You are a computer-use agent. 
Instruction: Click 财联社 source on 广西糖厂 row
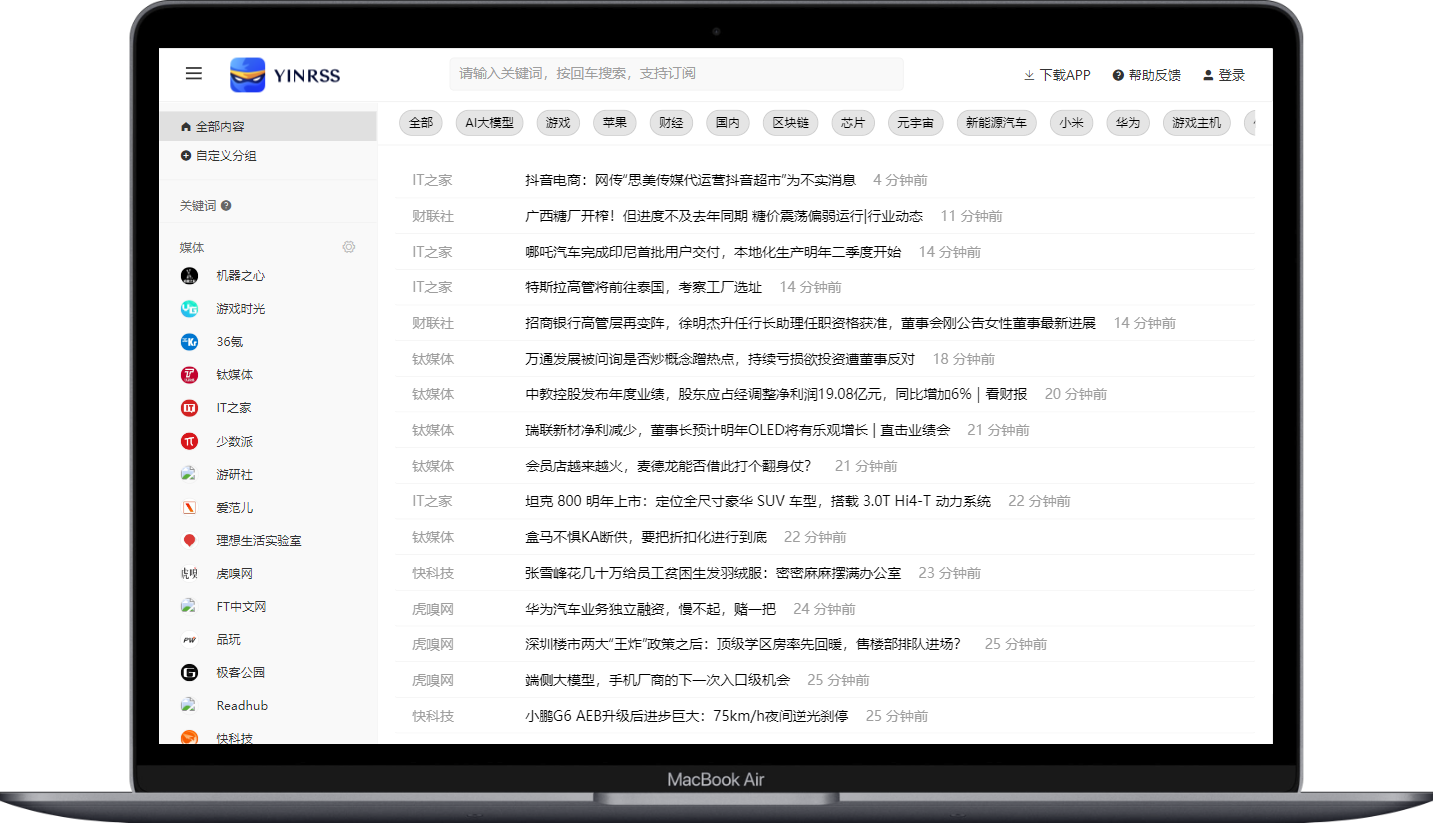[x=433, y=216]
